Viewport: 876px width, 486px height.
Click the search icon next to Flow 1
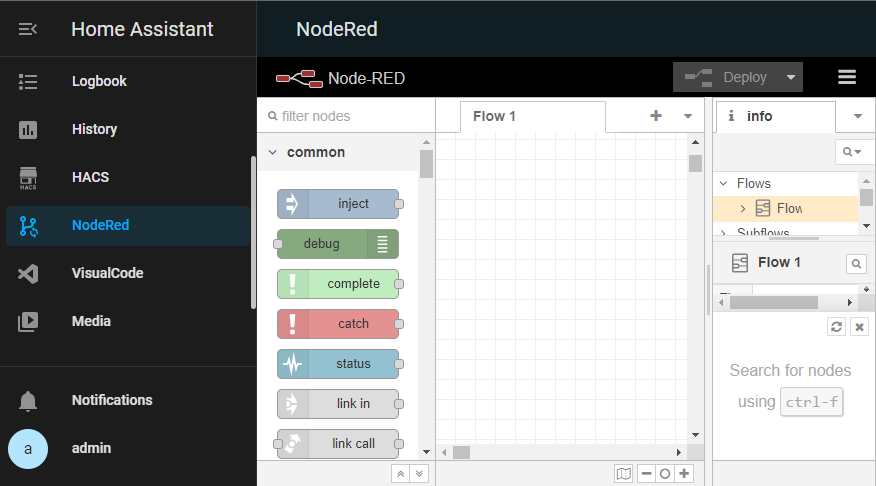point(856,263)
